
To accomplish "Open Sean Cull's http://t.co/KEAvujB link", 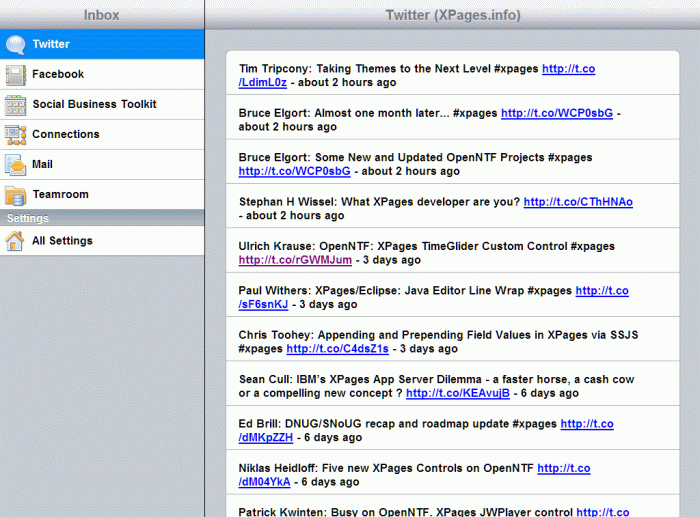I will tap(458, 393).
